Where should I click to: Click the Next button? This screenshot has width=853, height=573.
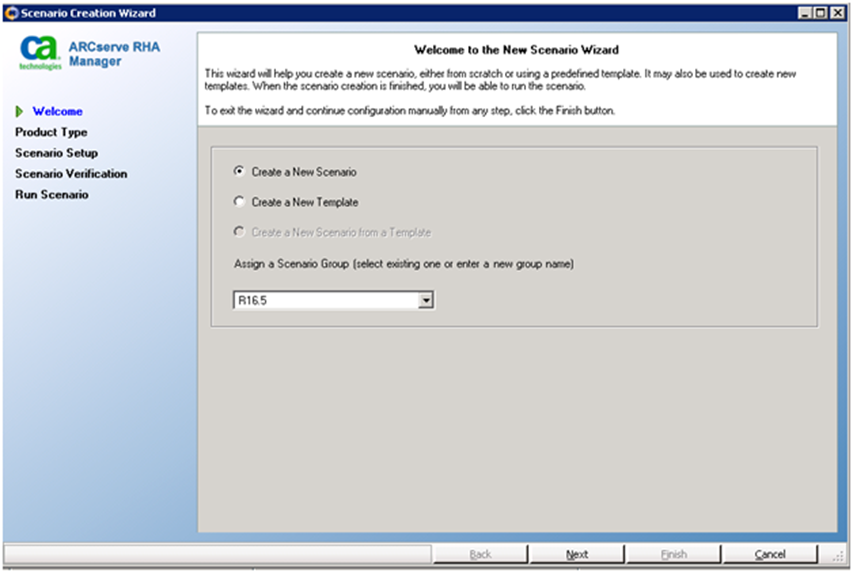click(577, 554)
